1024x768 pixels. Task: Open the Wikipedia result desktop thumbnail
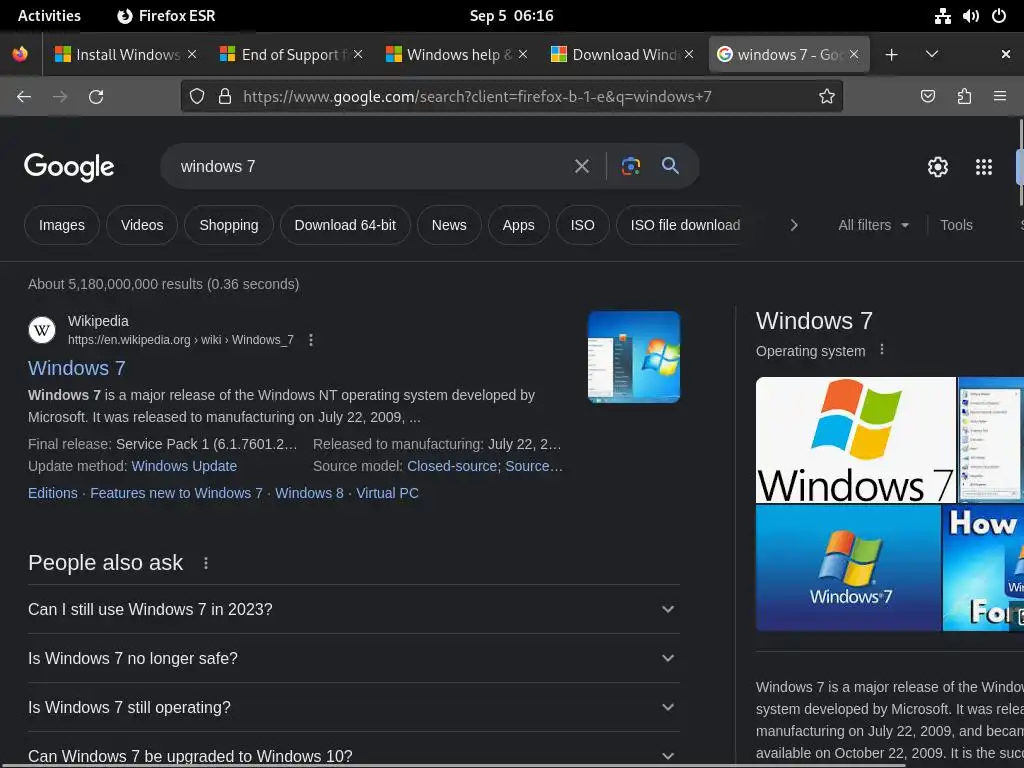[633, 357]
